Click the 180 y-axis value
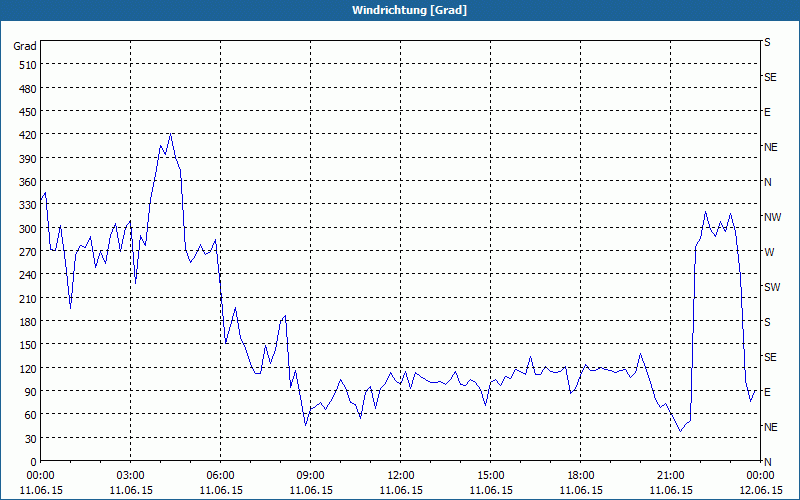 tap(28, 322)
